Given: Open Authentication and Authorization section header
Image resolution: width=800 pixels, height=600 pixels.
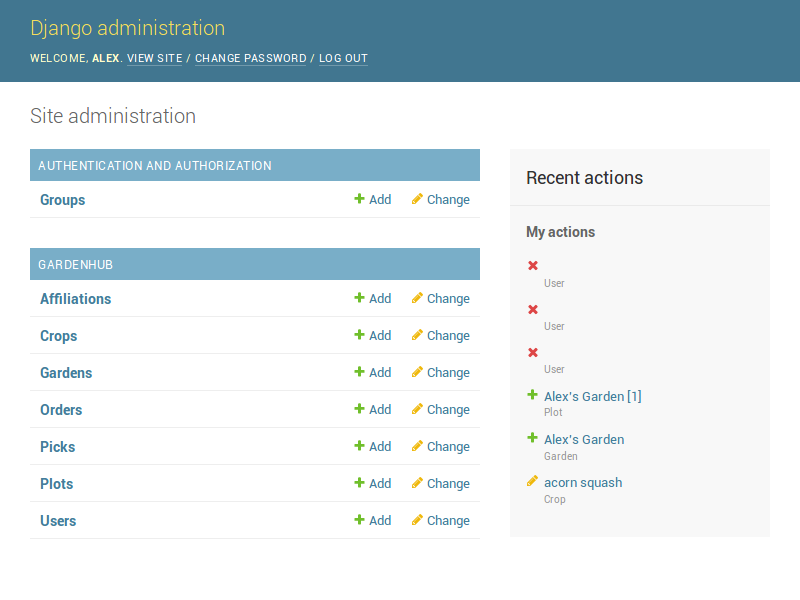Looking at the screenshot, I should (155, 165).
